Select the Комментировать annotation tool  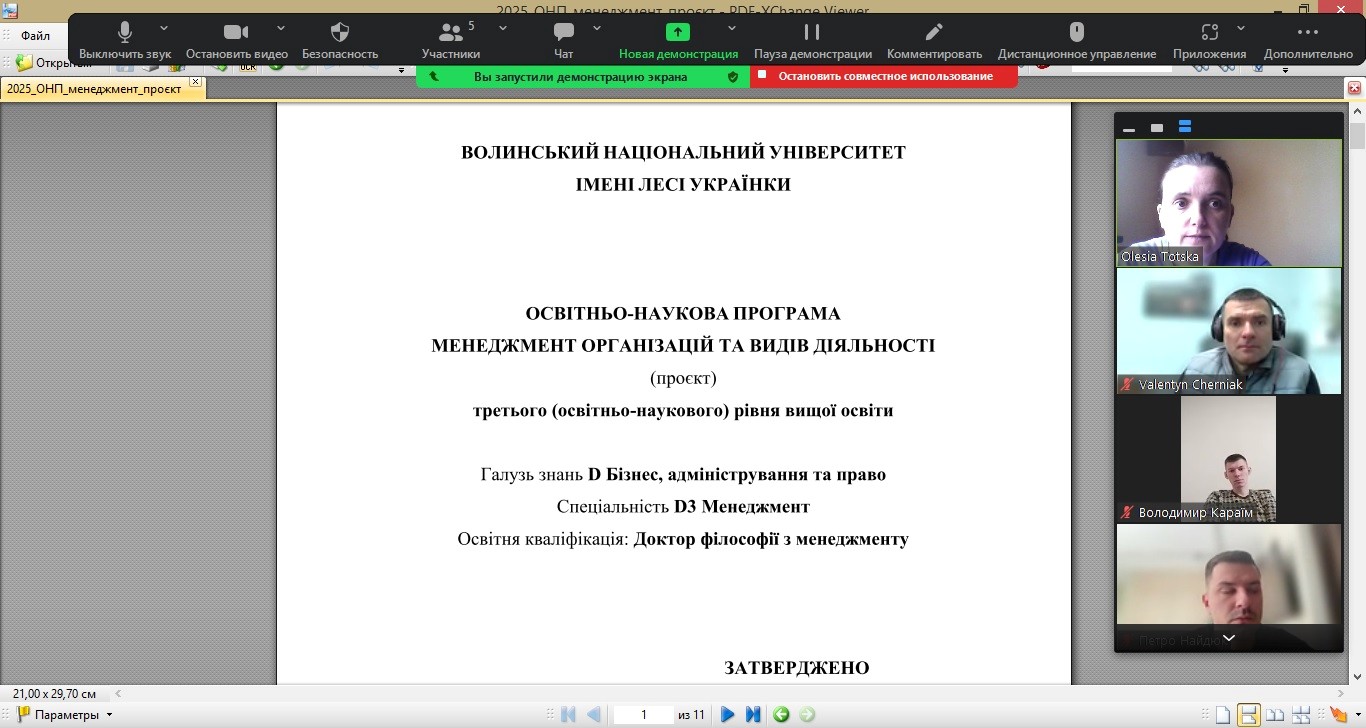[x=933, y=33]
